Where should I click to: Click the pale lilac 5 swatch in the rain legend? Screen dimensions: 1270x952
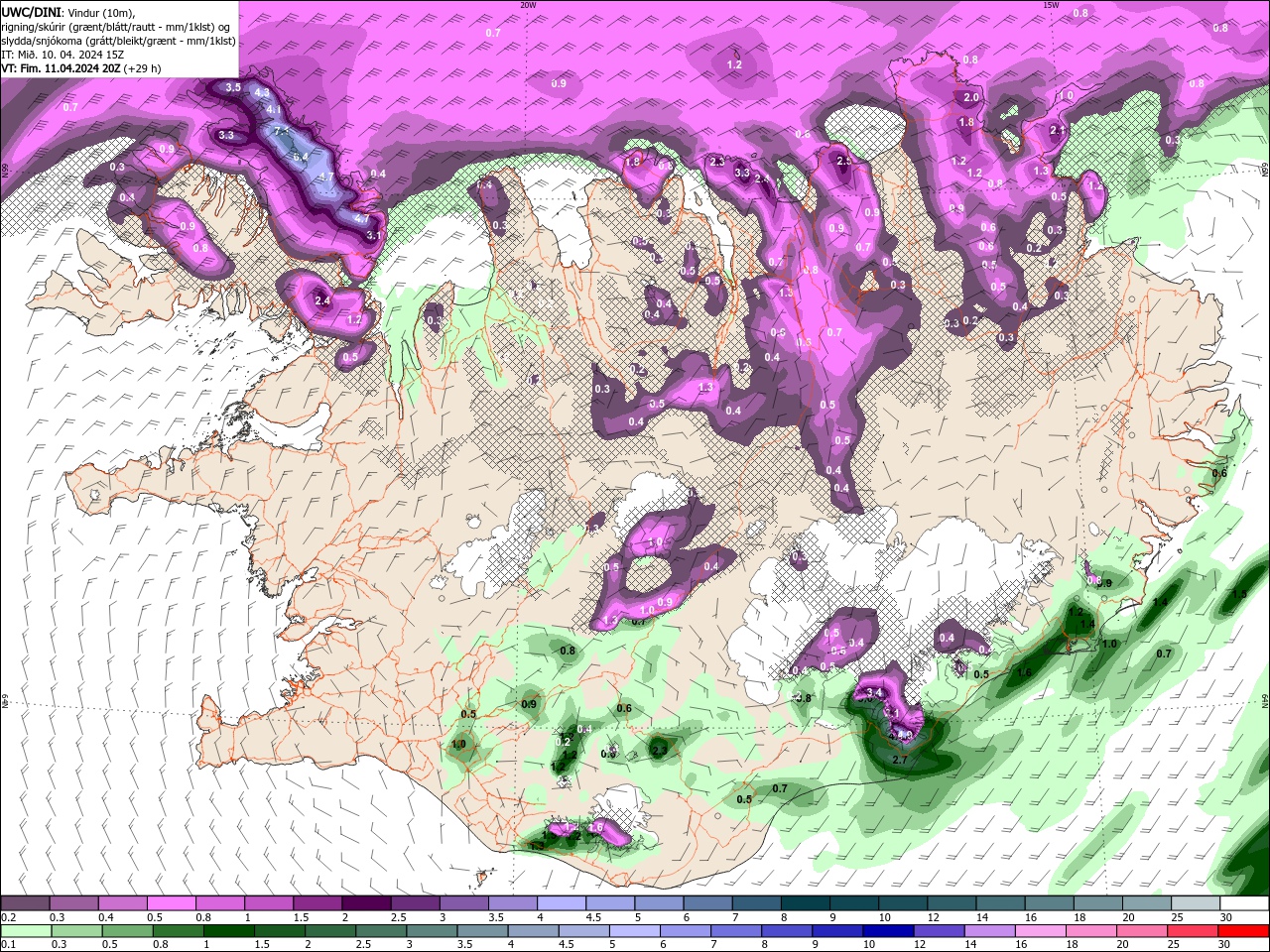tap(634, 931)
